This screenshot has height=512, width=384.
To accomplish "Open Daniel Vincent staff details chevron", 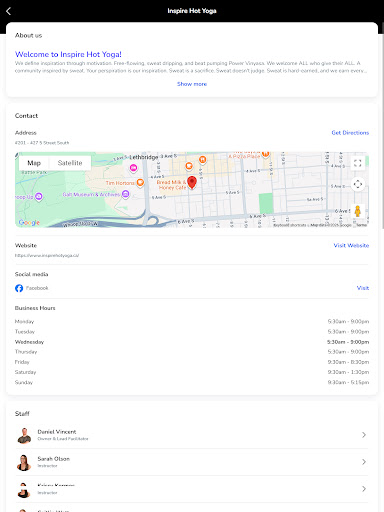I will [364, 435].
